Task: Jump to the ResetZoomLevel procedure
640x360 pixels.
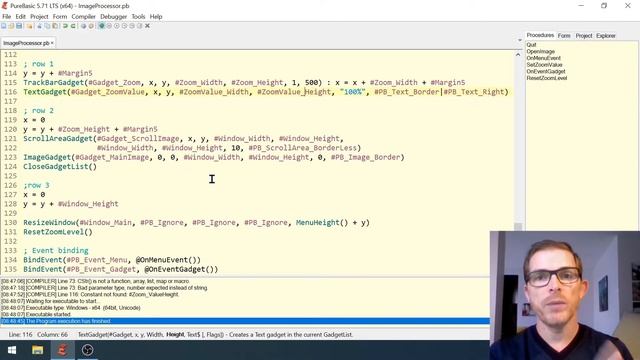Action: (547, 78)
